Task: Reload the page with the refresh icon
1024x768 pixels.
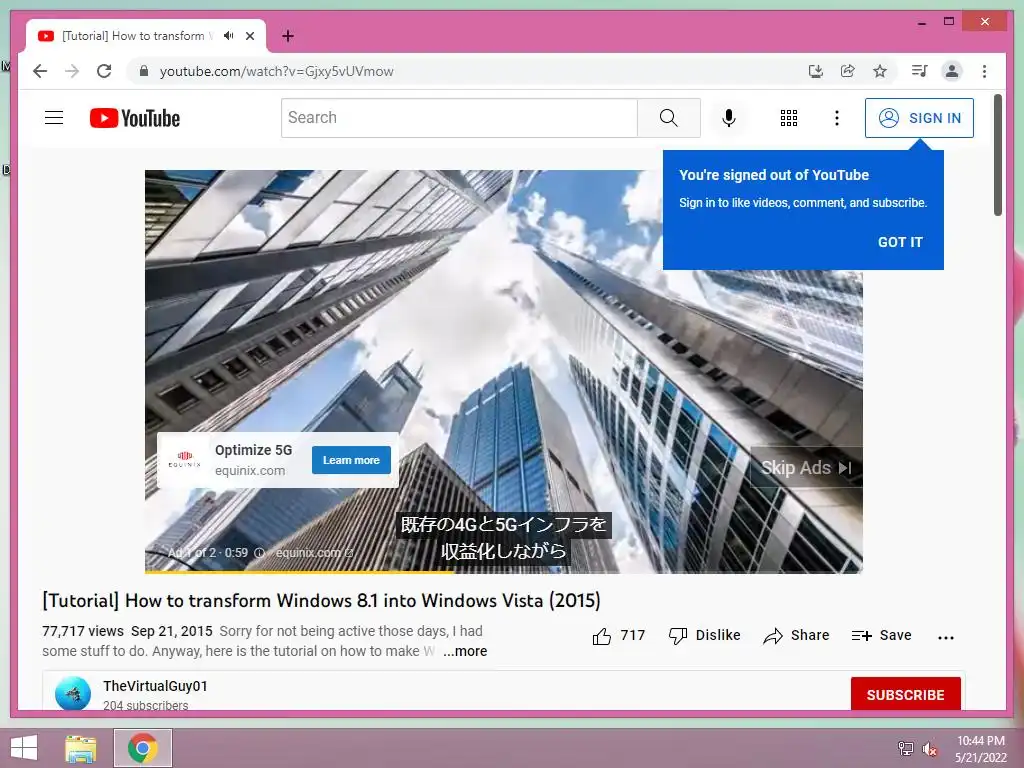Action: [x=104, y=71]
